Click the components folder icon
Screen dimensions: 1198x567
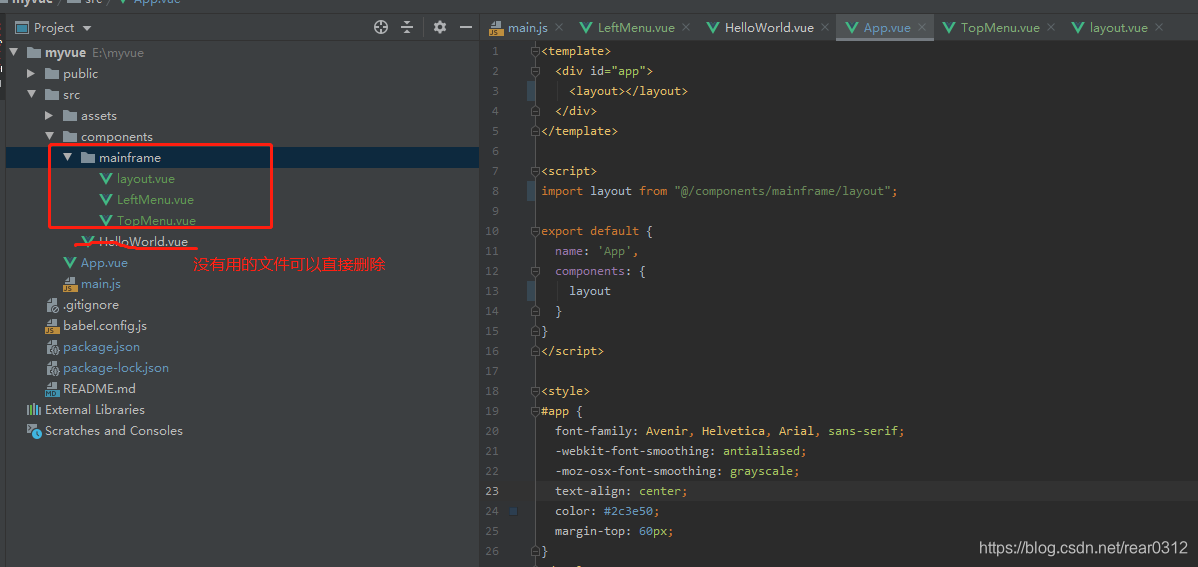point(70,137)
